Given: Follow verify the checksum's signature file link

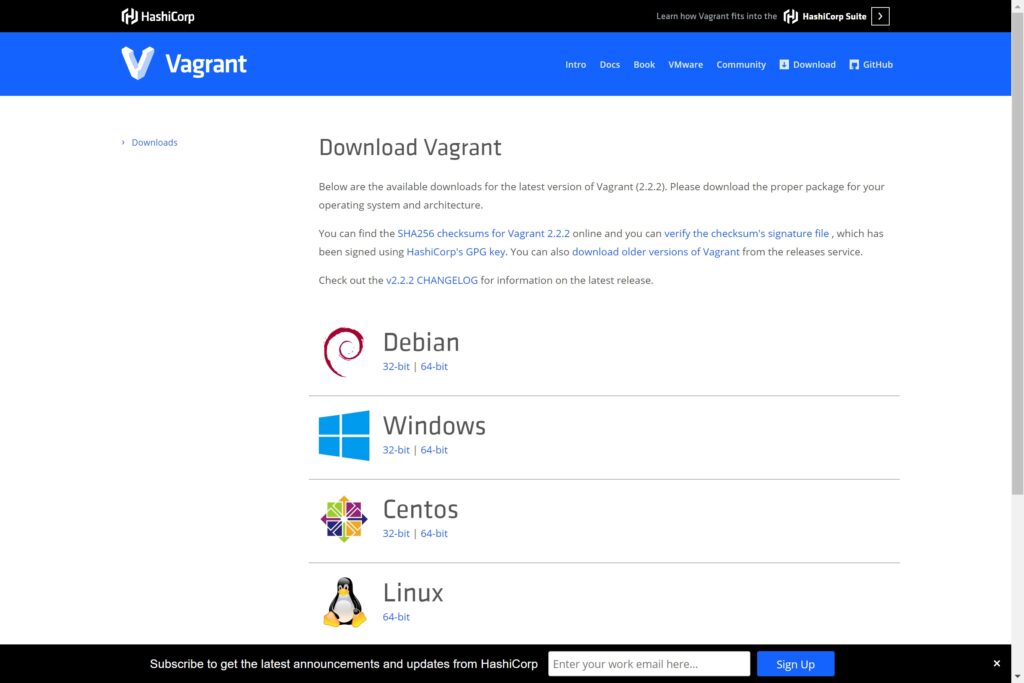Looking at the screenshot, I should point(746,233).
